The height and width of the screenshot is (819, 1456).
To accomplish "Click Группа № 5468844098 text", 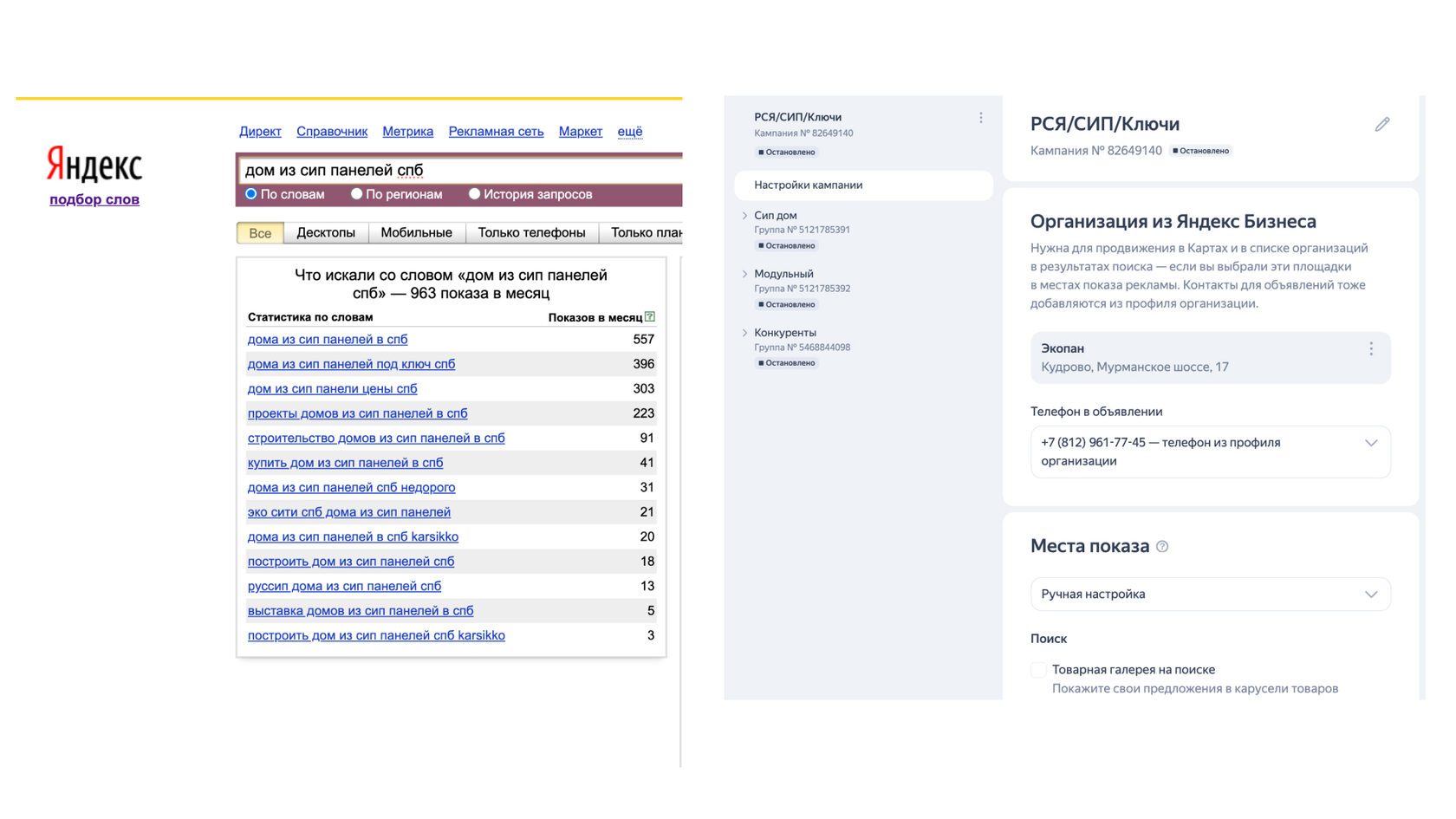I will coord(802,348).
